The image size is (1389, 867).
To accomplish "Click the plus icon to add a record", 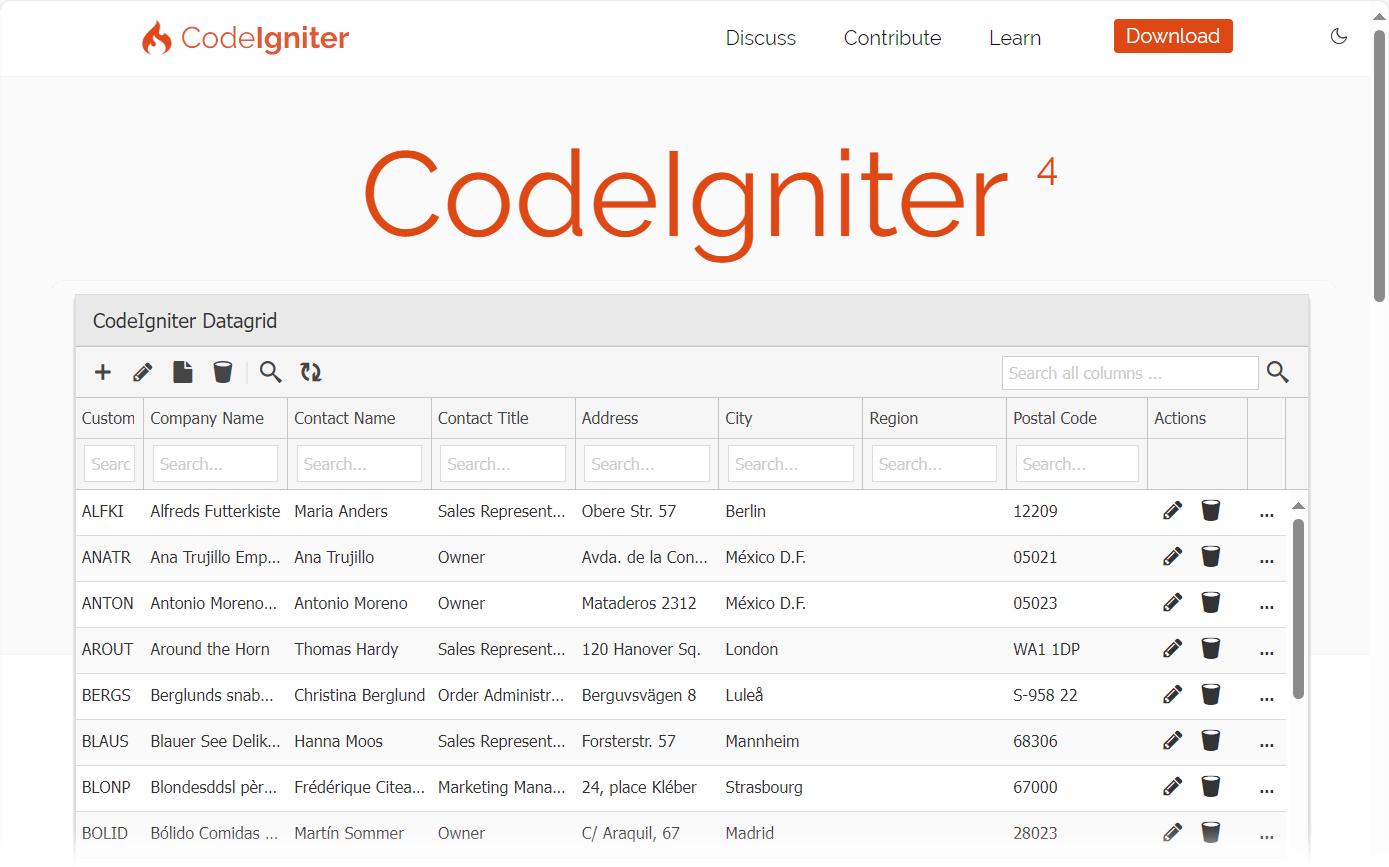I will (x=103, y=372).
